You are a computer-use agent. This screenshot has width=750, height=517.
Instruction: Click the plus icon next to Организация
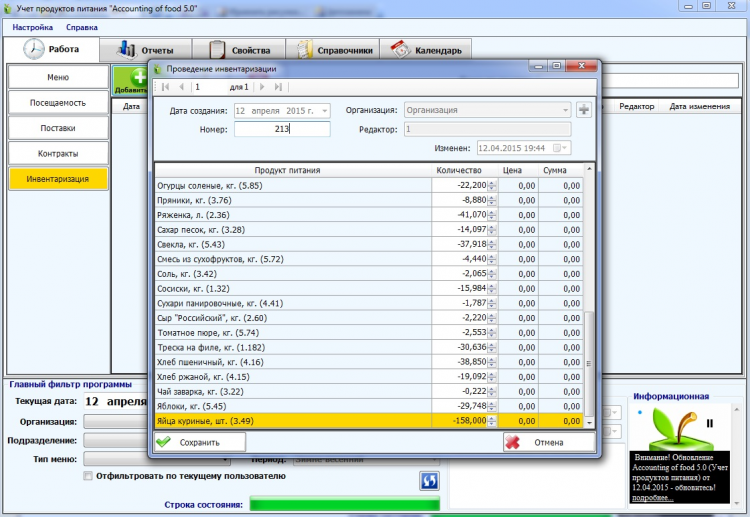point(584,110)
